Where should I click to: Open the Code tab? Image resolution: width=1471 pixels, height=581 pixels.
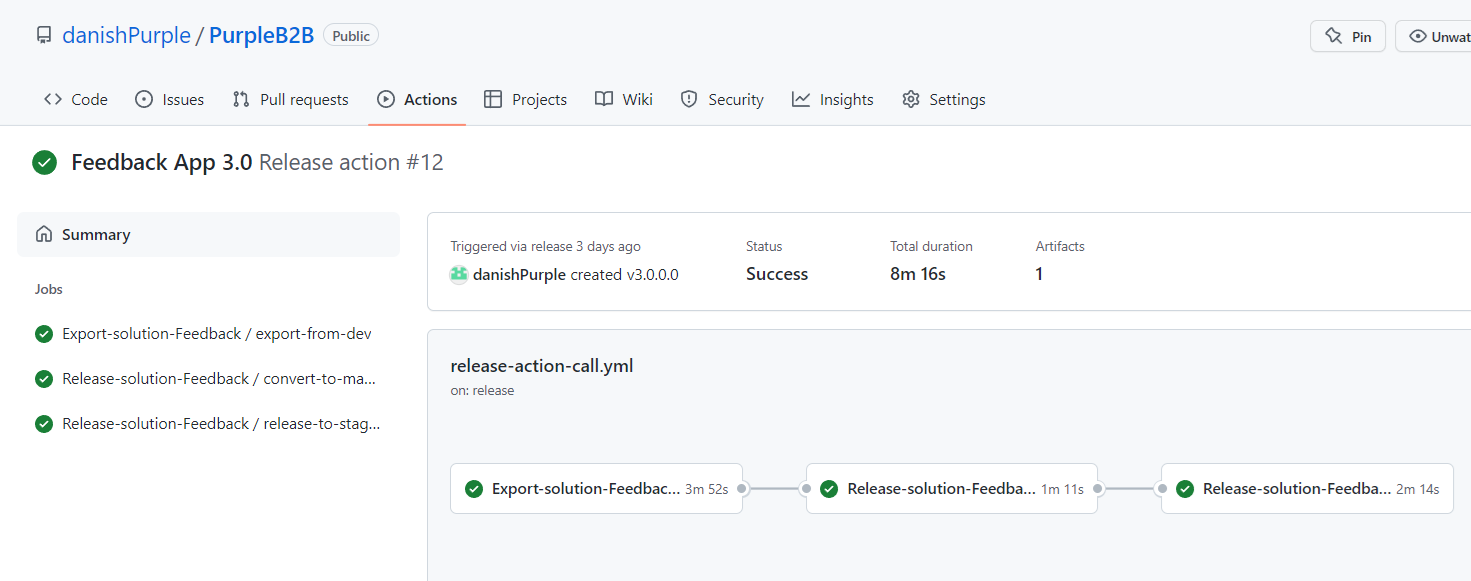tap(76, 100)
